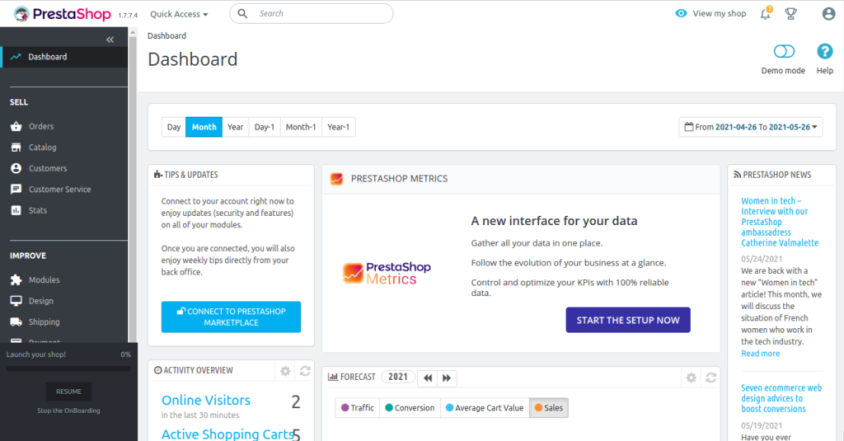Refresh the Activity Overview panel

(305, 371)
